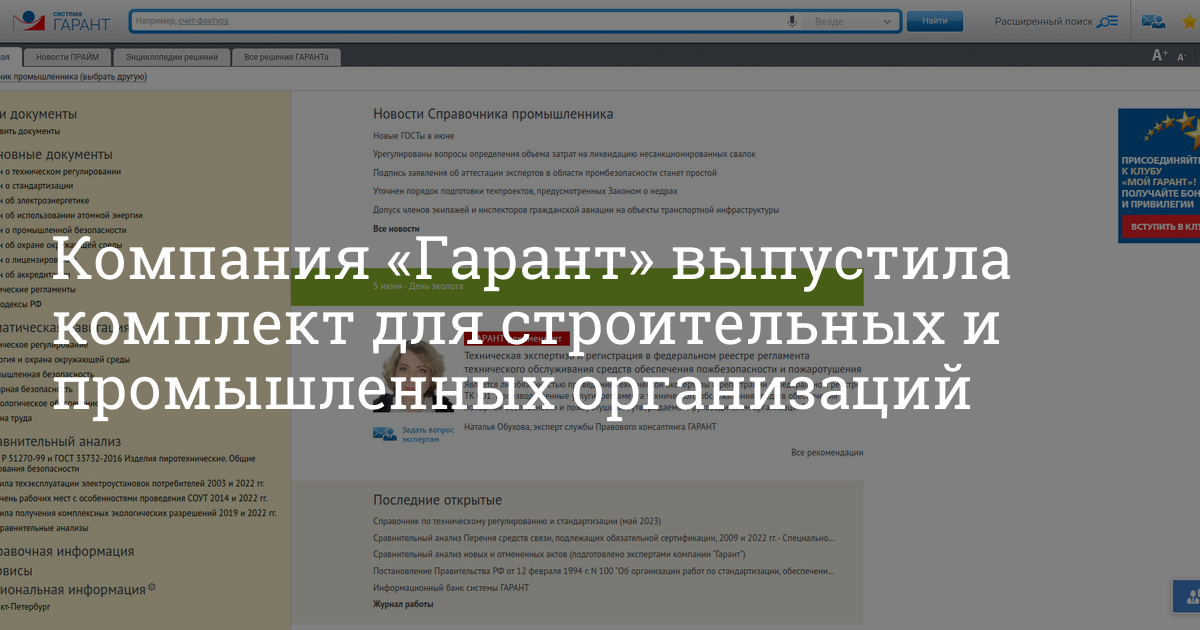Screen dimensions: 1200x630
Task: Open 'Справочная информация' section heading
Action: coord(67,551)
